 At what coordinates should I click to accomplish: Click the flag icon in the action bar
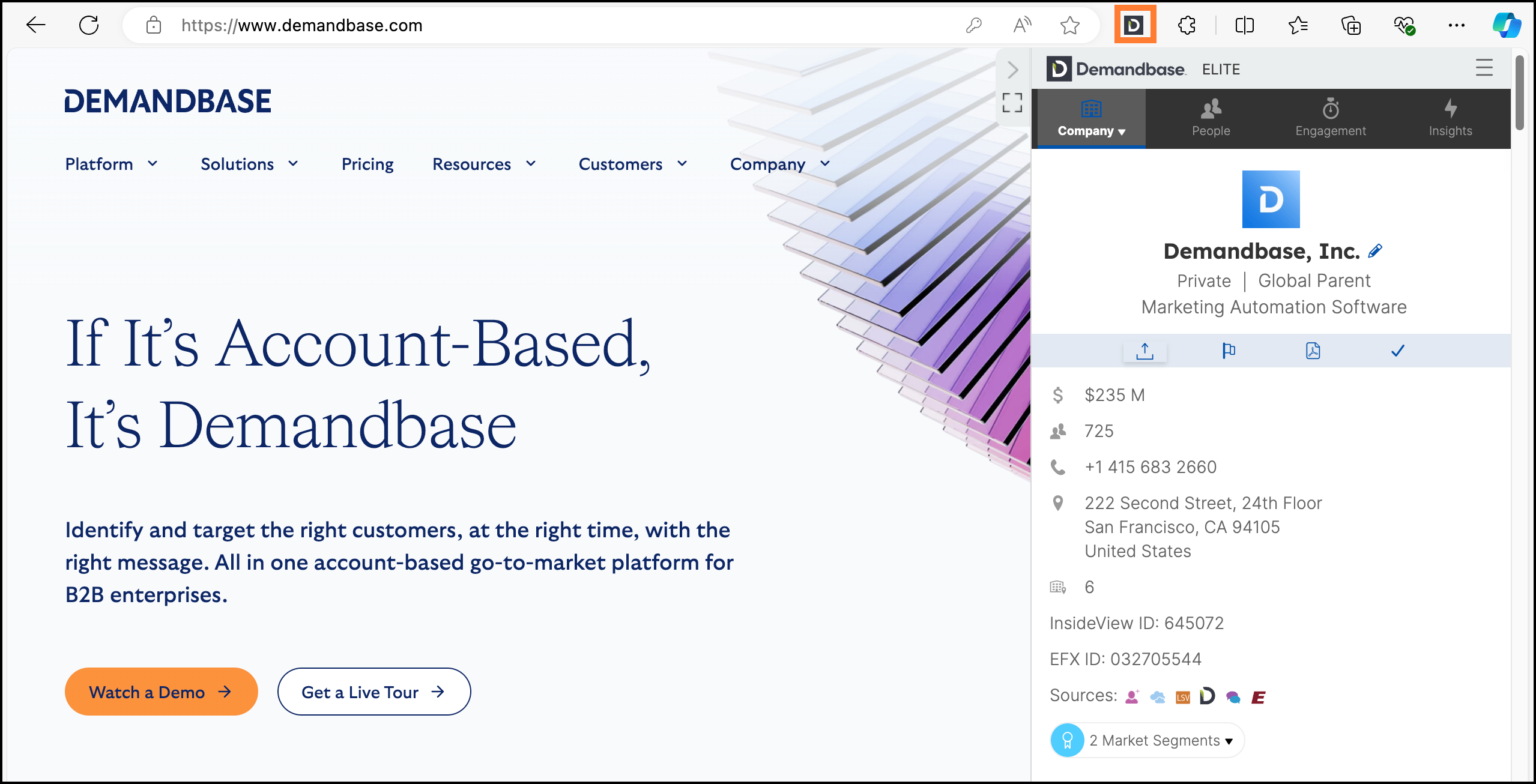(x=1229, y=351)
